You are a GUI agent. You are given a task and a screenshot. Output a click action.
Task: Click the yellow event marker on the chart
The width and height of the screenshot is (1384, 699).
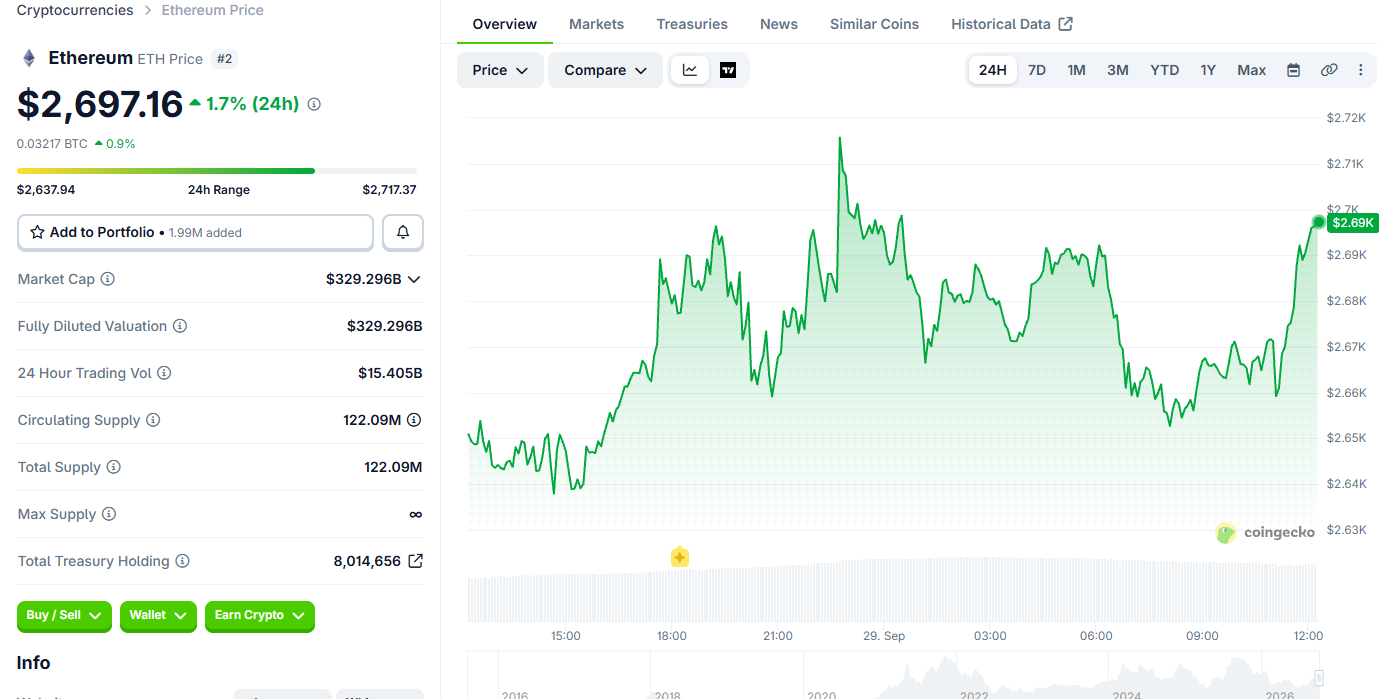point(680,557)
